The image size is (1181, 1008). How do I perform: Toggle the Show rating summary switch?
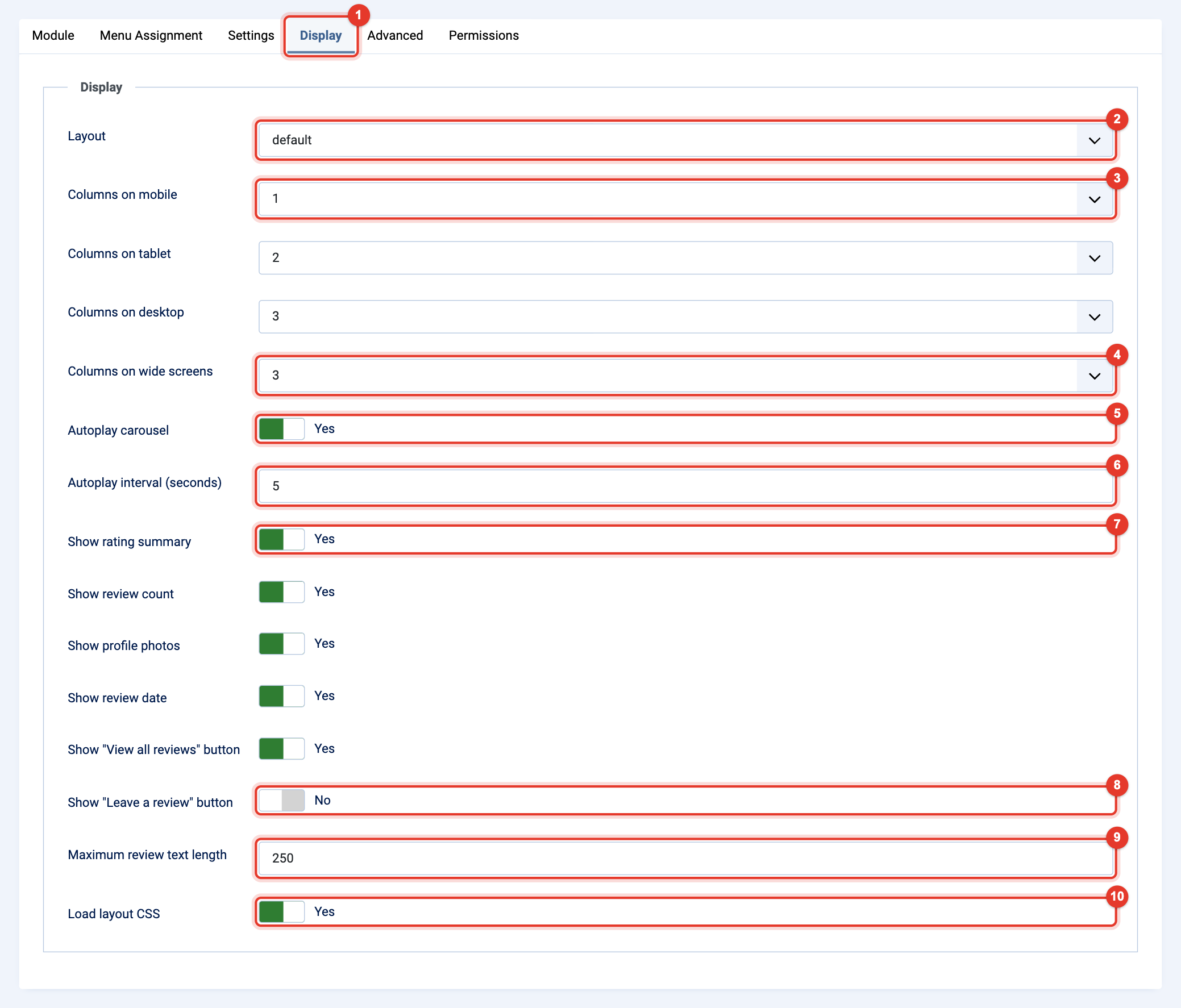pos(281,539)
